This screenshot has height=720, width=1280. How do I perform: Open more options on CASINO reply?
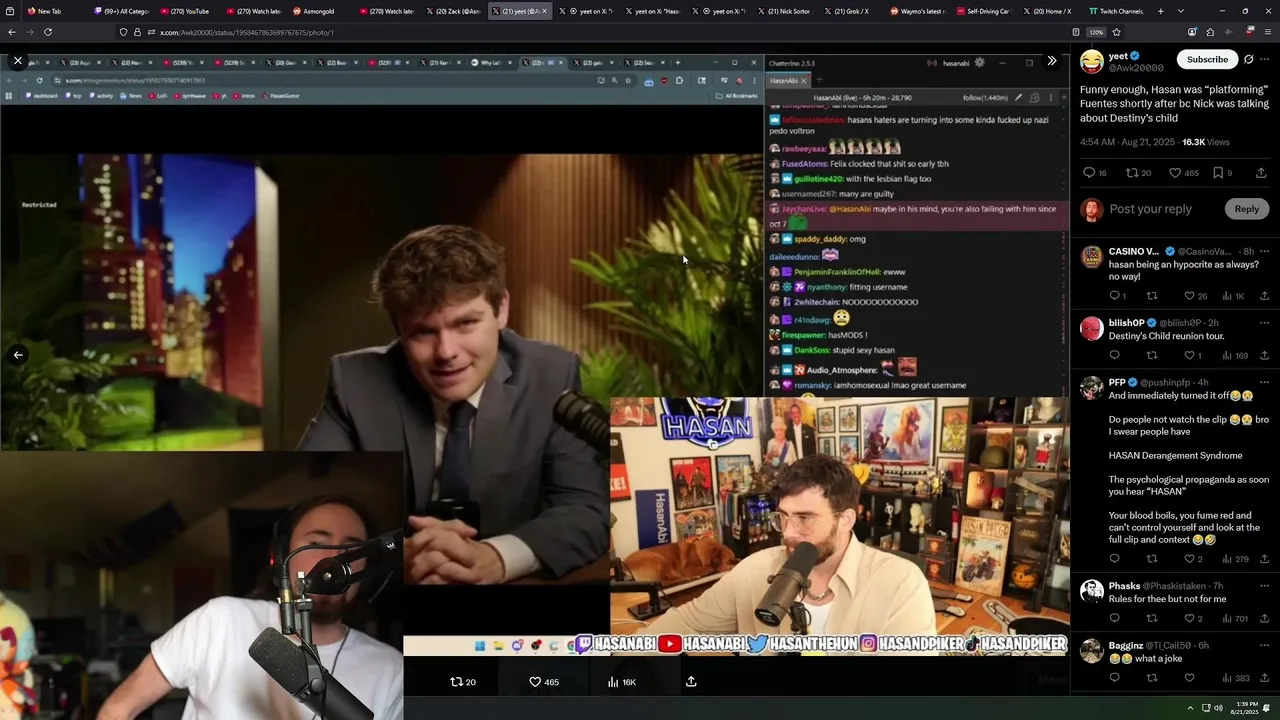click(x=1264, y=251)
